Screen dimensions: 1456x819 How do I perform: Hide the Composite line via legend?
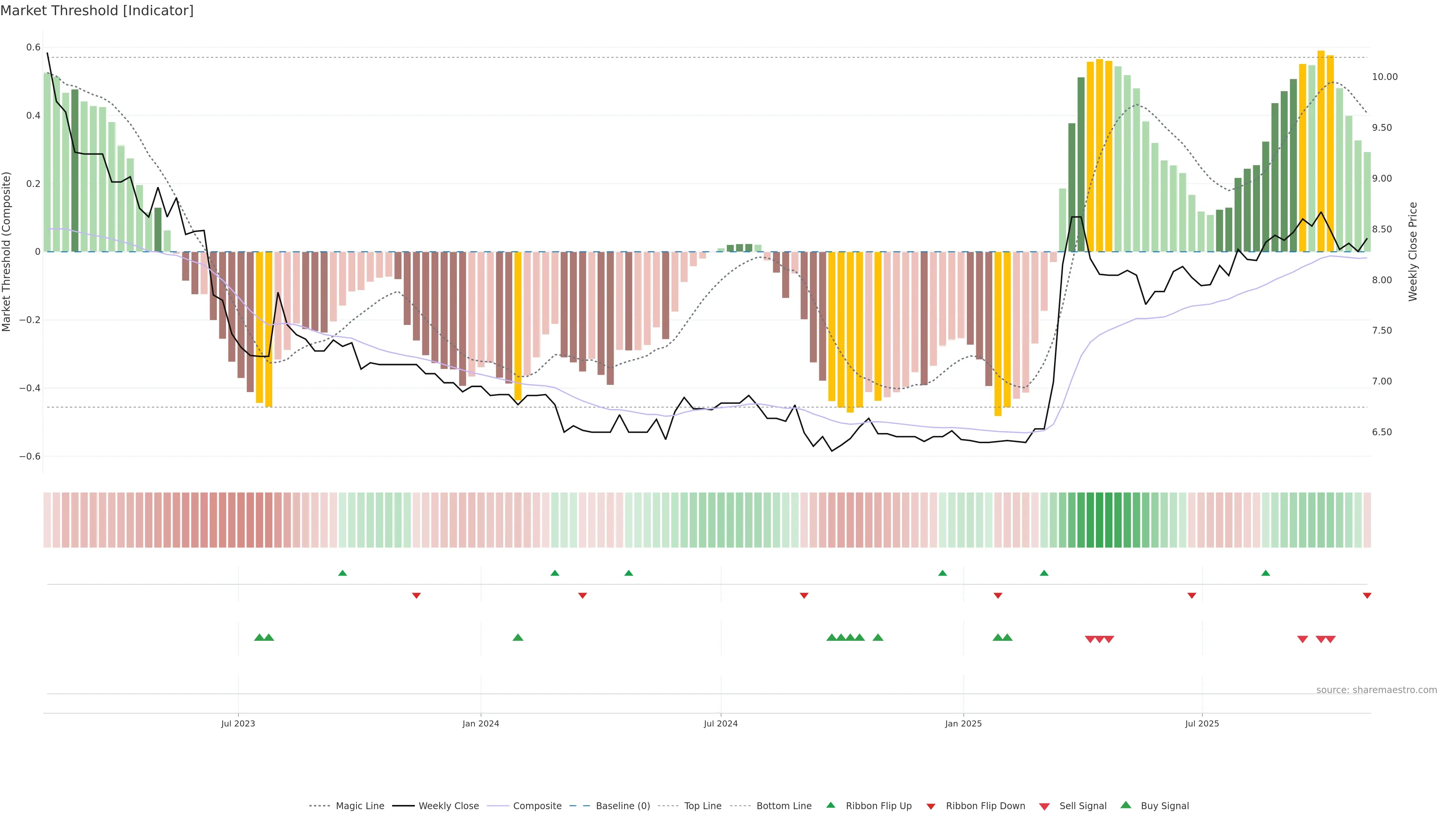[x=537, y=806]
